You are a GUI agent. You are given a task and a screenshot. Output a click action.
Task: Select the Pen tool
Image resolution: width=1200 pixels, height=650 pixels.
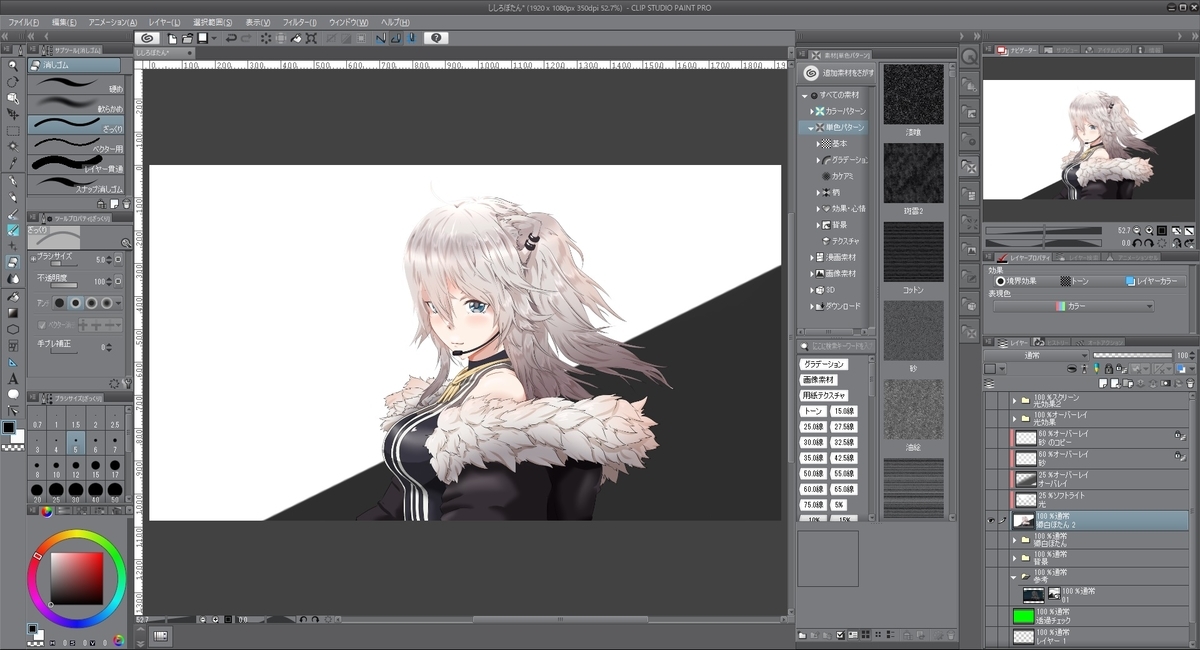pyautogui.click(x=13, y=181)
